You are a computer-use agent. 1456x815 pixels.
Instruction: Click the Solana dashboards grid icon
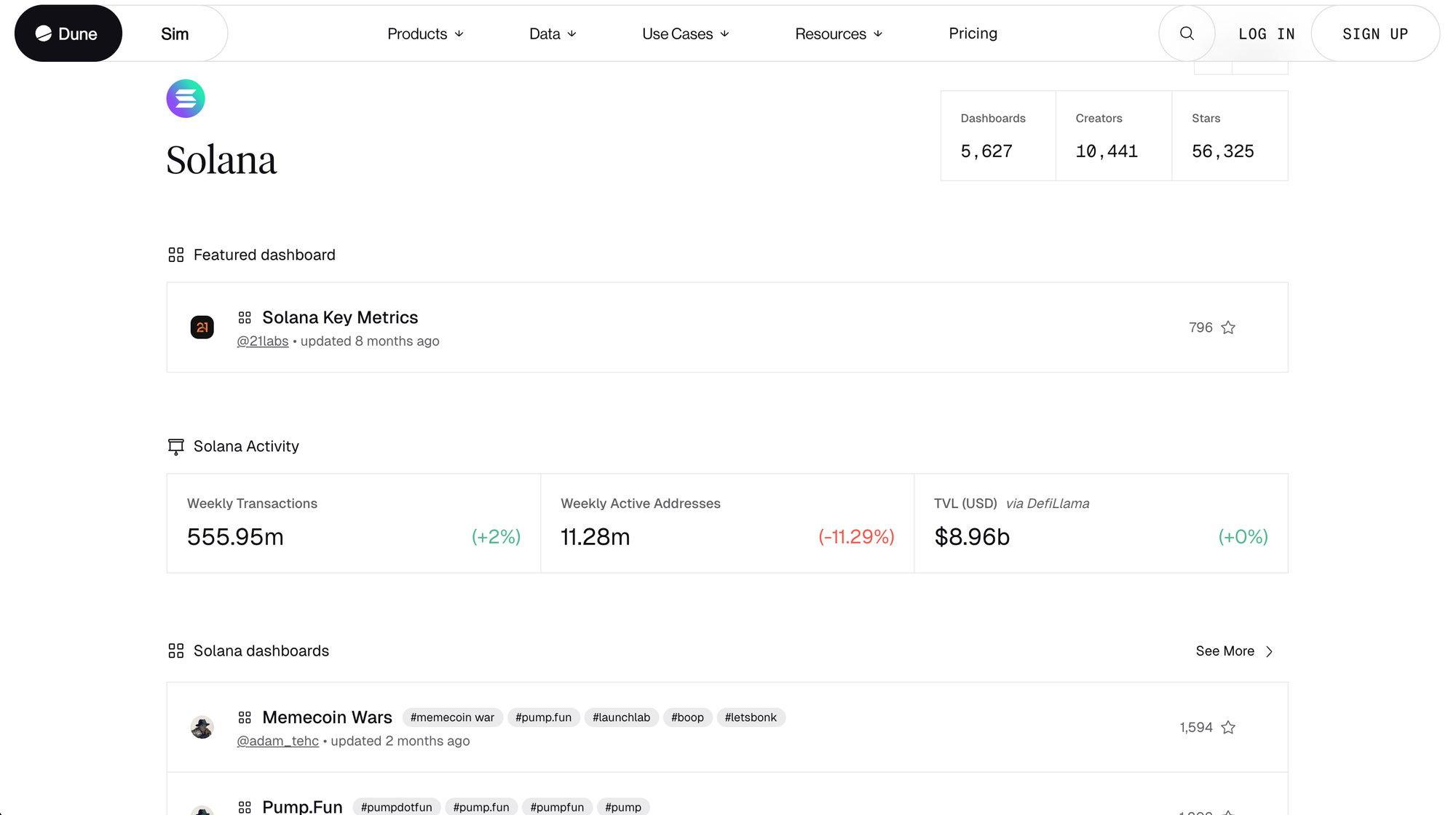pyautogui.click(x=175, y=651)
